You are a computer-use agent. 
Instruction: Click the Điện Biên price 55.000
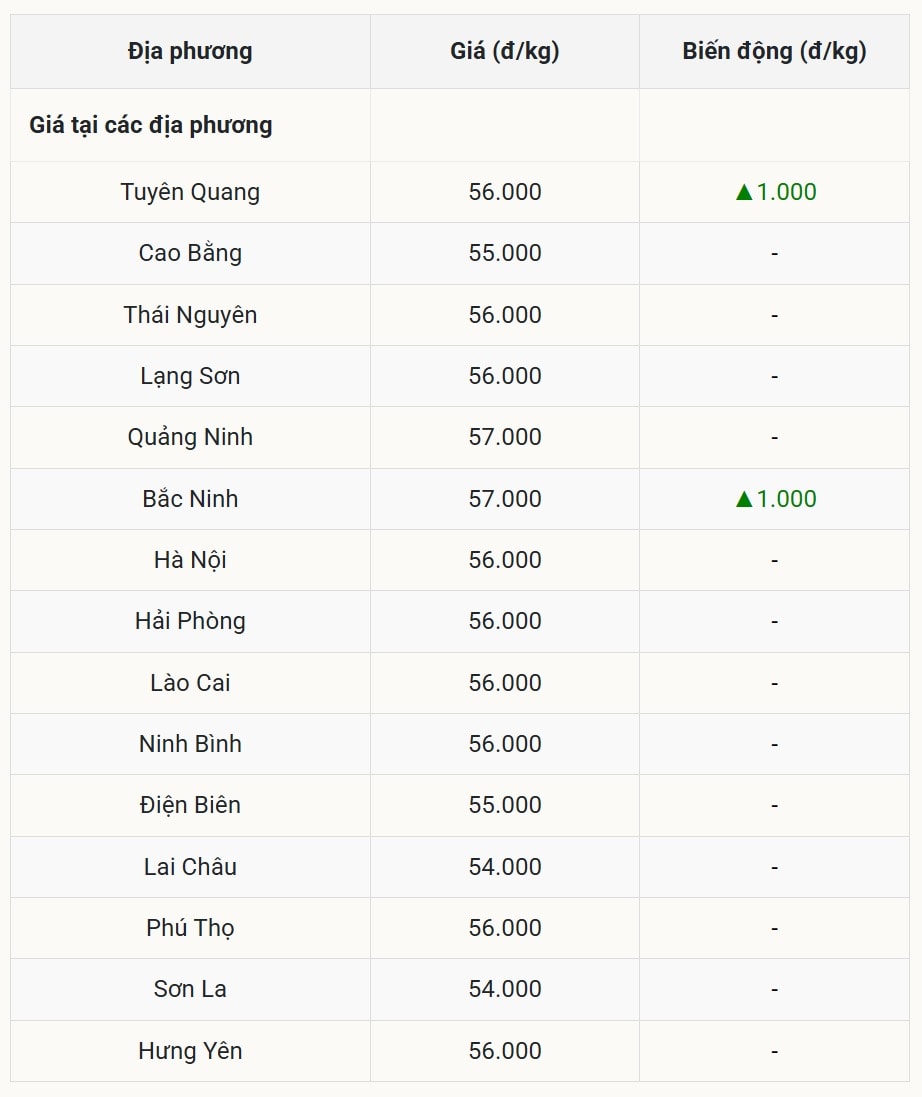505,805
